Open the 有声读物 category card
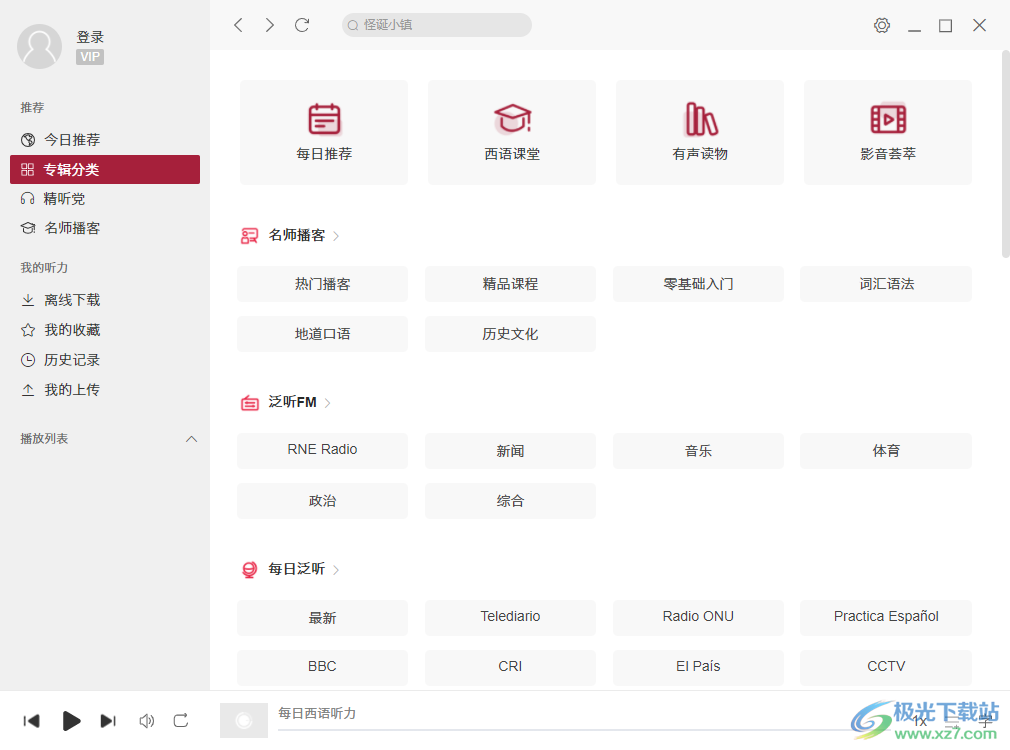Image resolution: width=1010 pixels, height=750 pixels. coord(700,132)
